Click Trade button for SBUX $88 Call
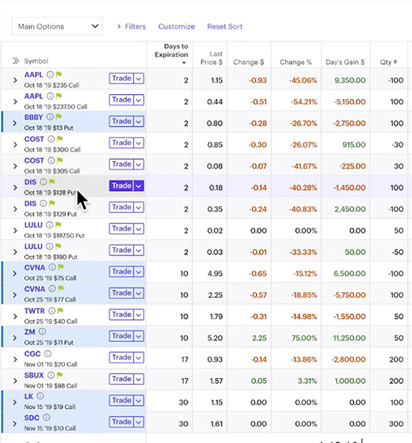Viewport: 412px width, 443px height. 121,379
